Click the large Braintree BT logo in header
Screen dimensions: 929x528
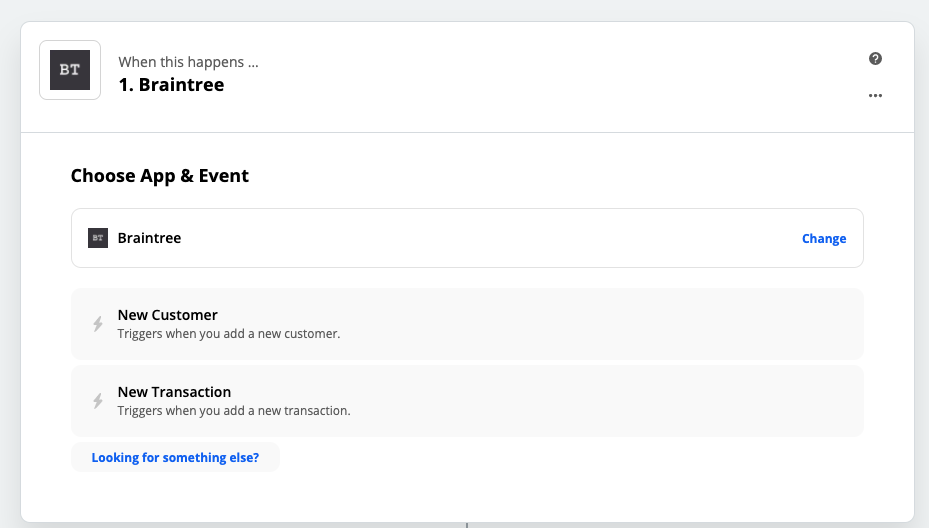(70, 70)
